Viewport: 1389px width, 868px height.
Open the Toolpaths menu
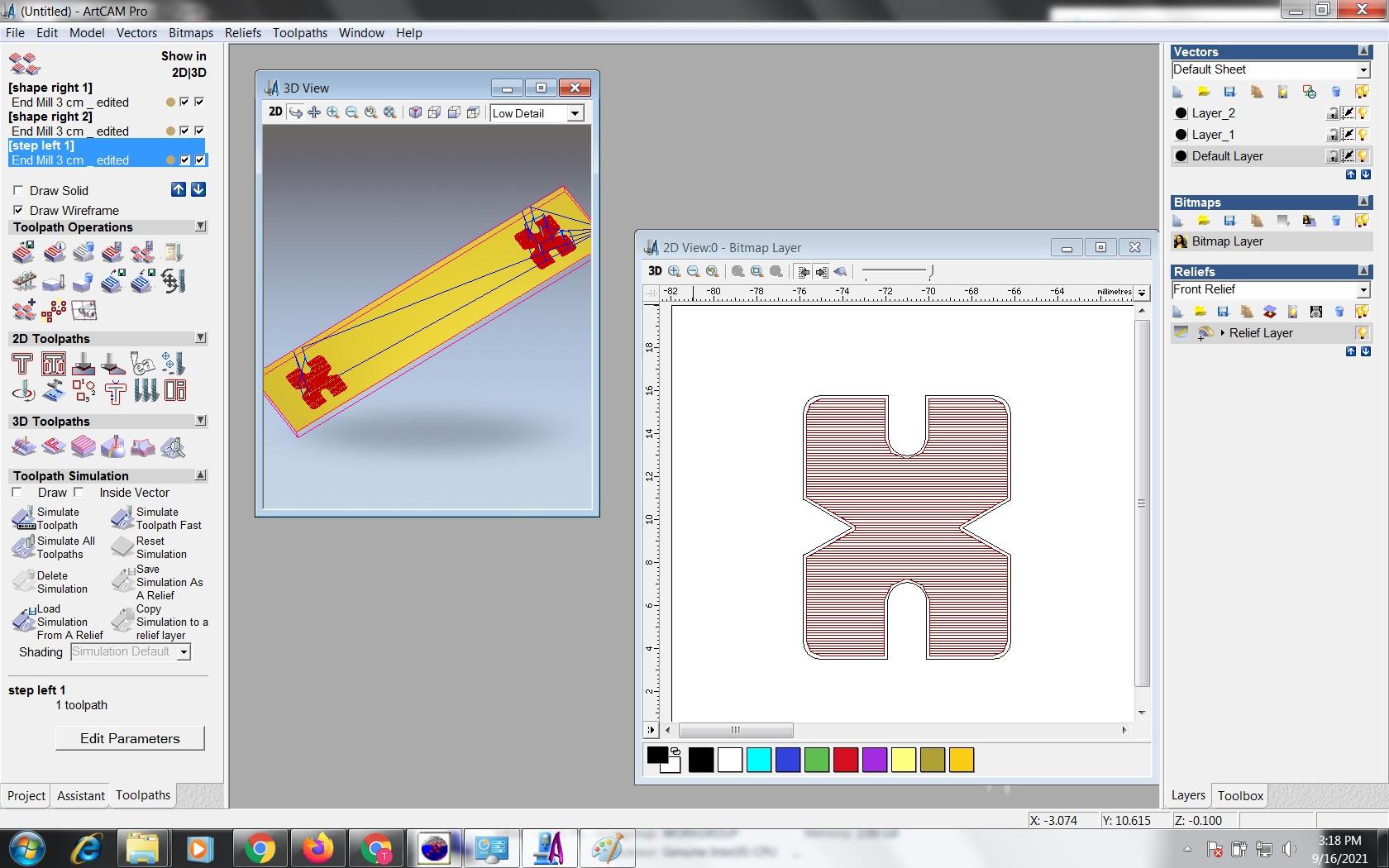pos(300,33)
